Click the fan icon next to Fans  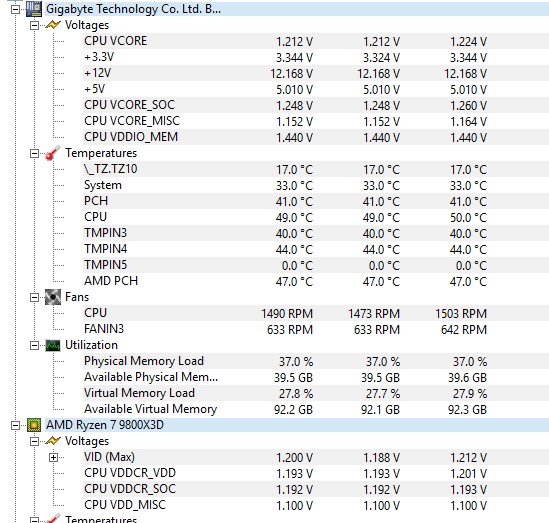[x=53, y=297]
